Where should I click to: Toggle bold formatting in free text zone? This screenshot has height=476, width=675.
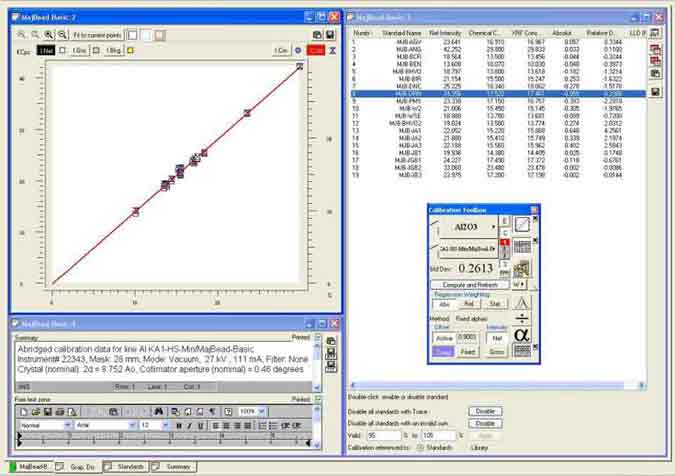pyautogui.click(x=178, y=425)
